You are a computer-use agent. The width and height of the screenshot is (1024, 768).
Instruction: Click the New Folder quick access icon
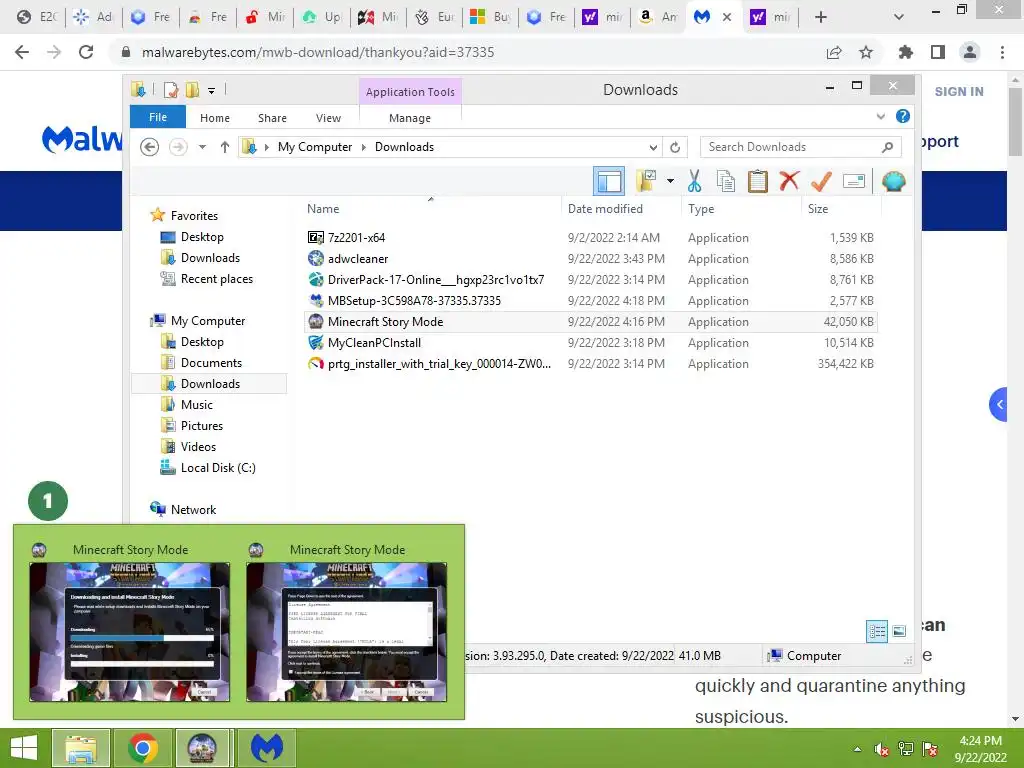click(192, 89)
